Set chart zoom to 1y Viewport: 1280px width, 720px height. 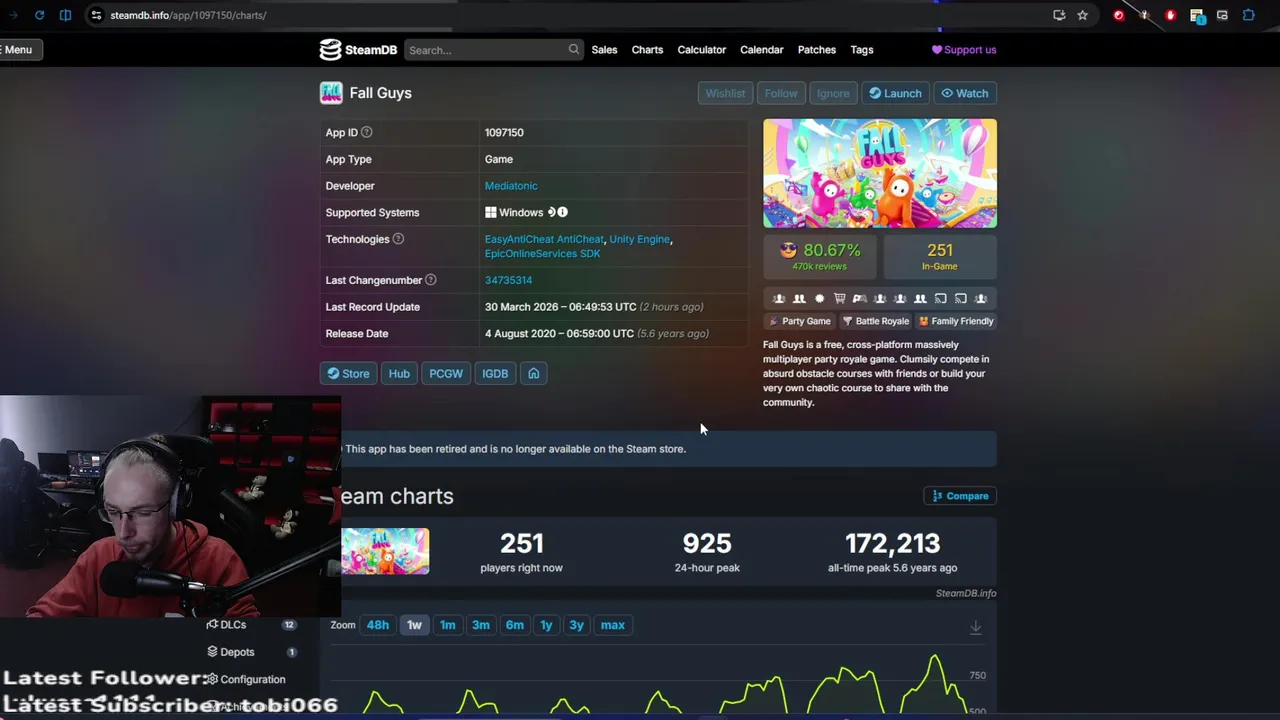546,625
